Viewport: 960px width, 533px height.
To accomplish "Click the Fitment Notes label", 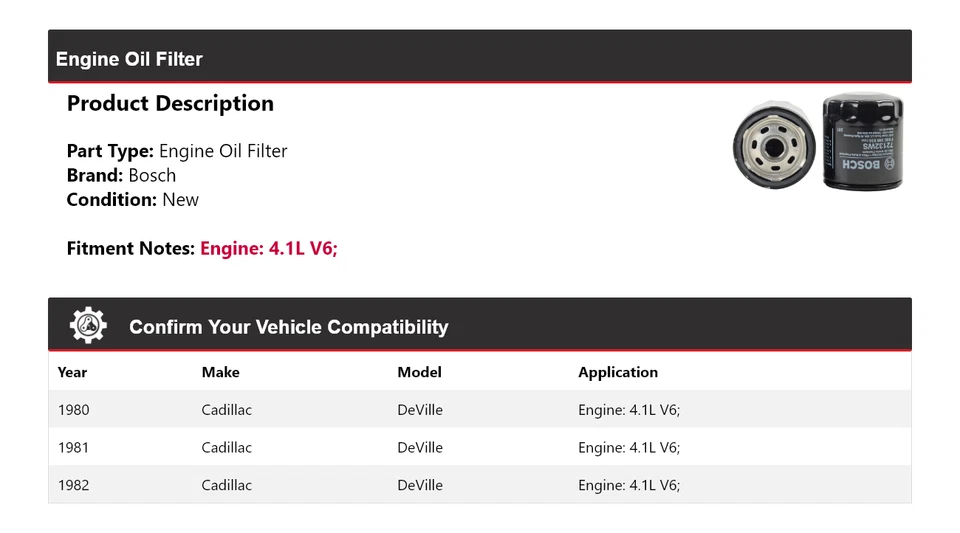I will tap(130, 248).
